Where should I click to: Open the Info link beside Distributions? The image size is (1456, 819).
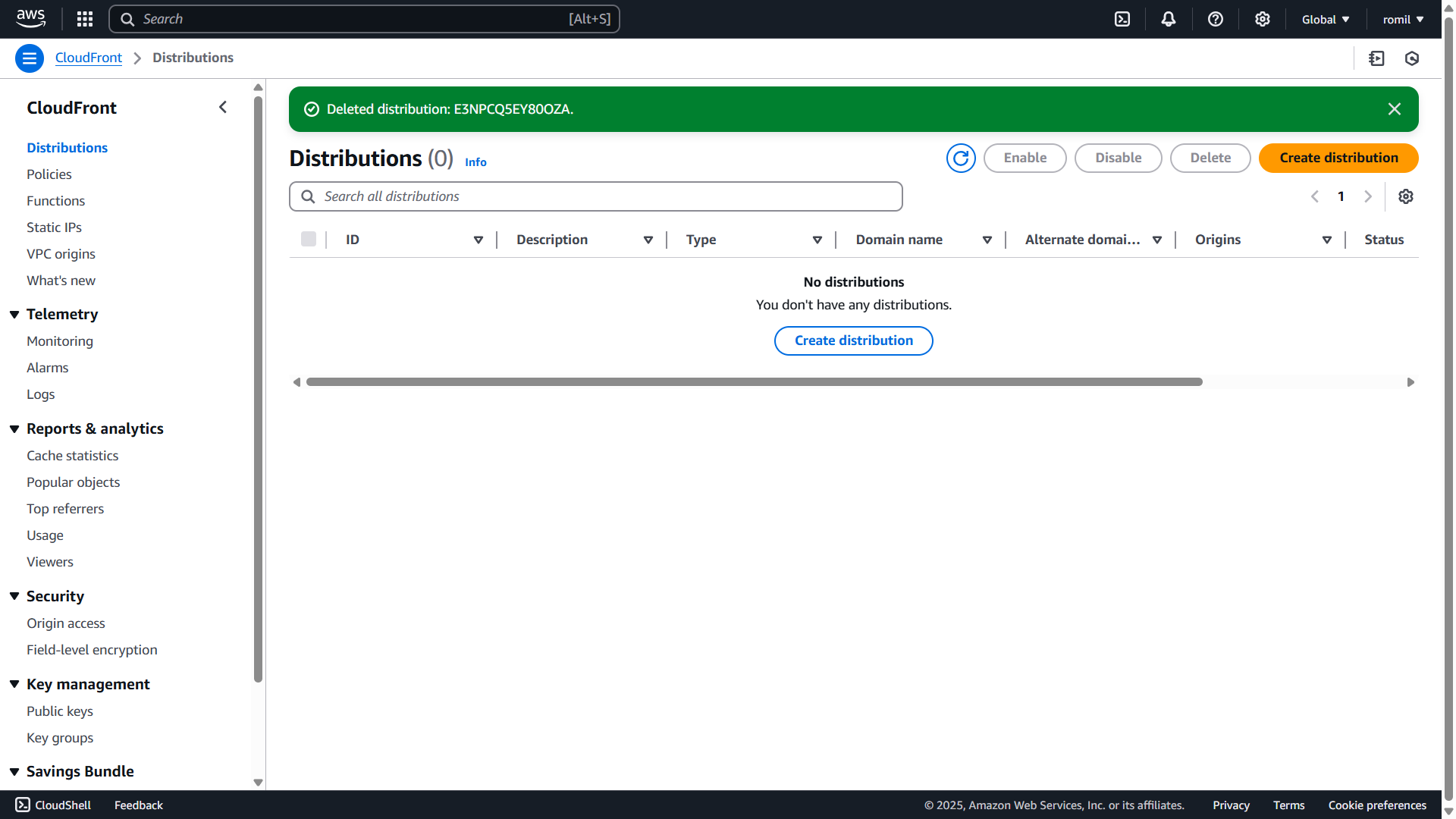click(475, 162)
